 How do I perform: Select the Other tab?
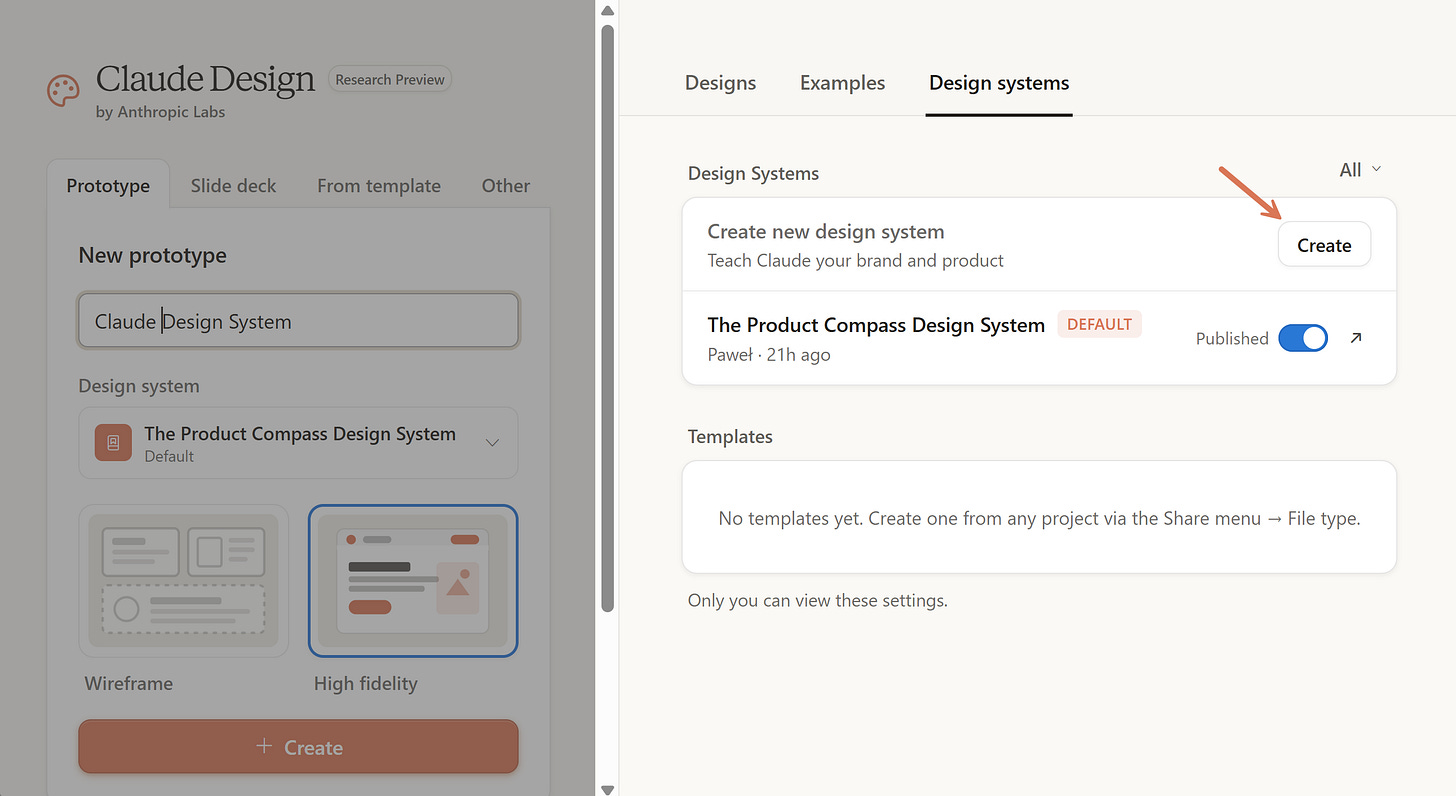pyautogui.click(x=506, y=185)
